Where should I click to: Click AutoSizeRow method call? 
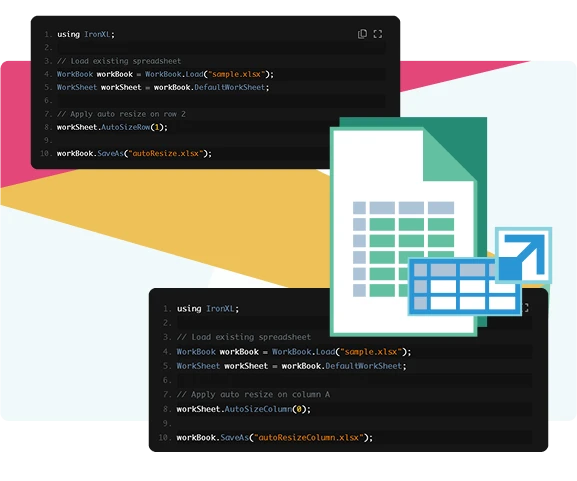pyautogui.click(x=125, y=127)
